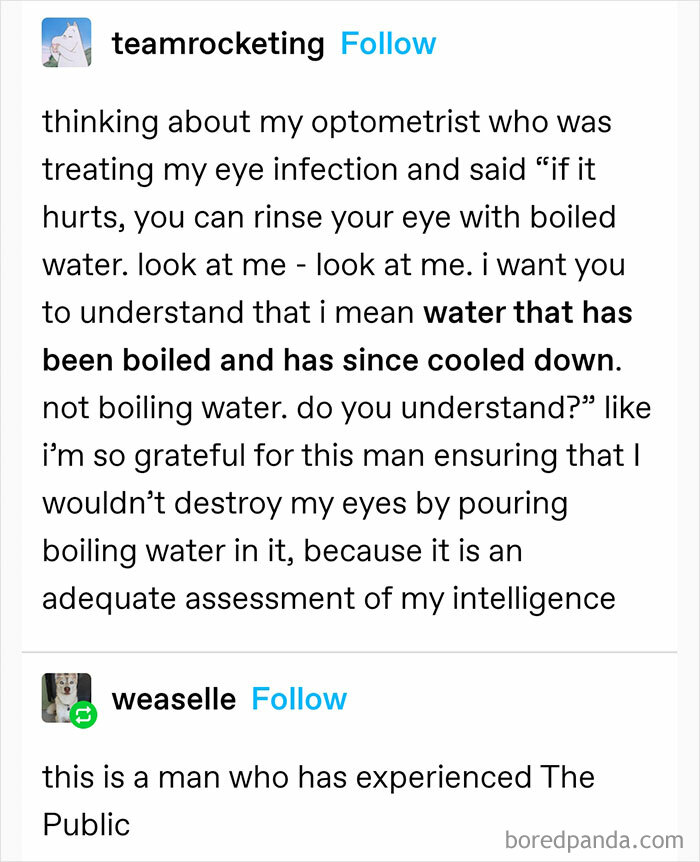This screenshot has width=700, height=862.
Task: Open teamrocketing's blog via the username
Action: click(x=216, y=44)
